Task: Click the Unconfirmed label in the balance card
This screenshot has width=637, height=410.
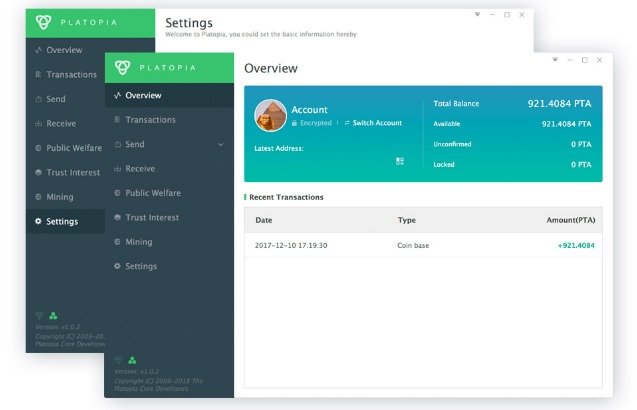Action: tap(452, 144)
